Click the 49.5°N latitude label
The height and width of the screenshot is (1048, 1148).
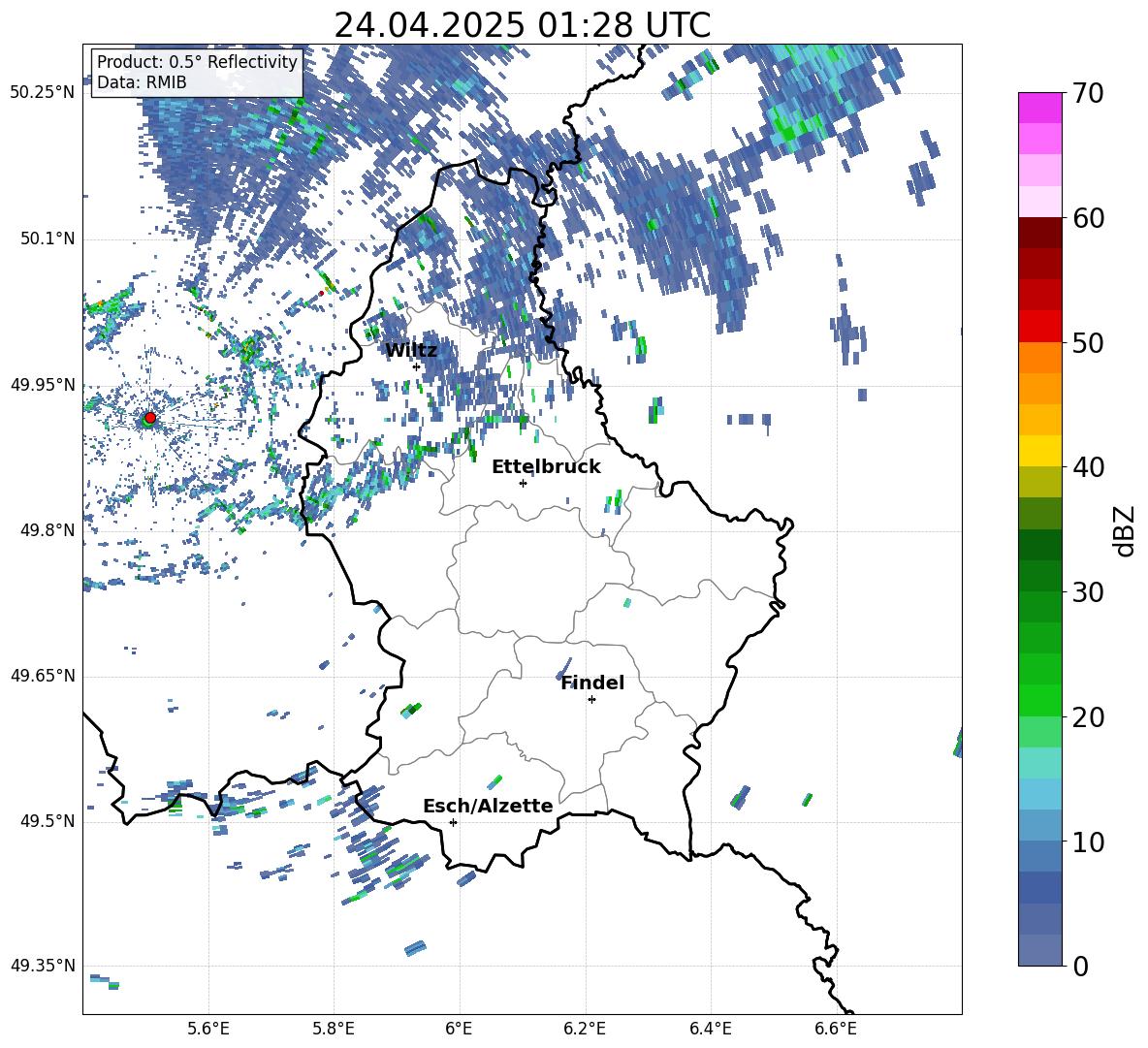(x=47, y=821)
